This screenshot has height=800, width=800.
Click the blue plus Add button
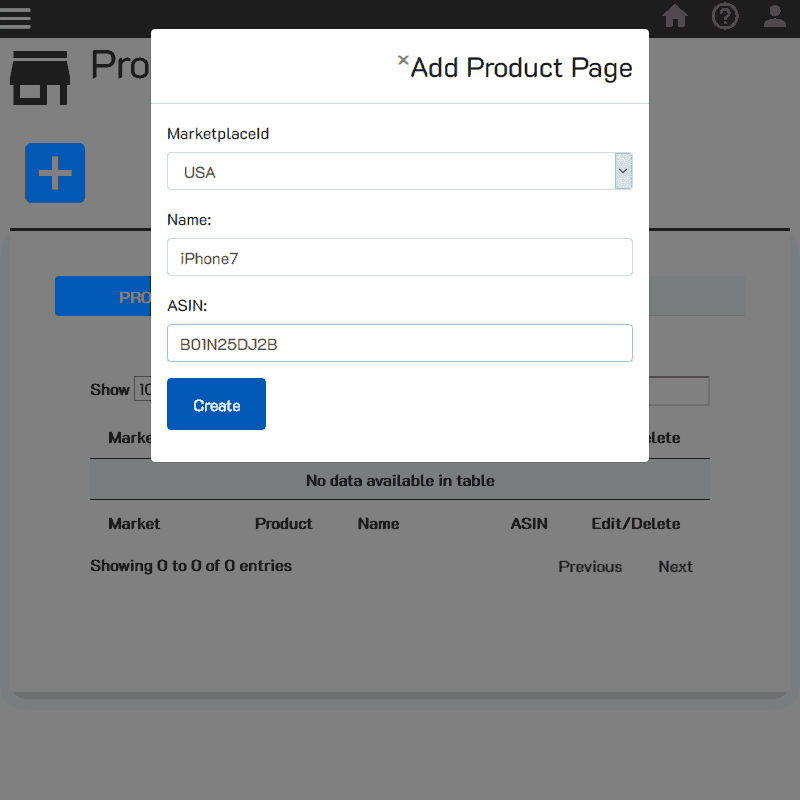[55, 173]
